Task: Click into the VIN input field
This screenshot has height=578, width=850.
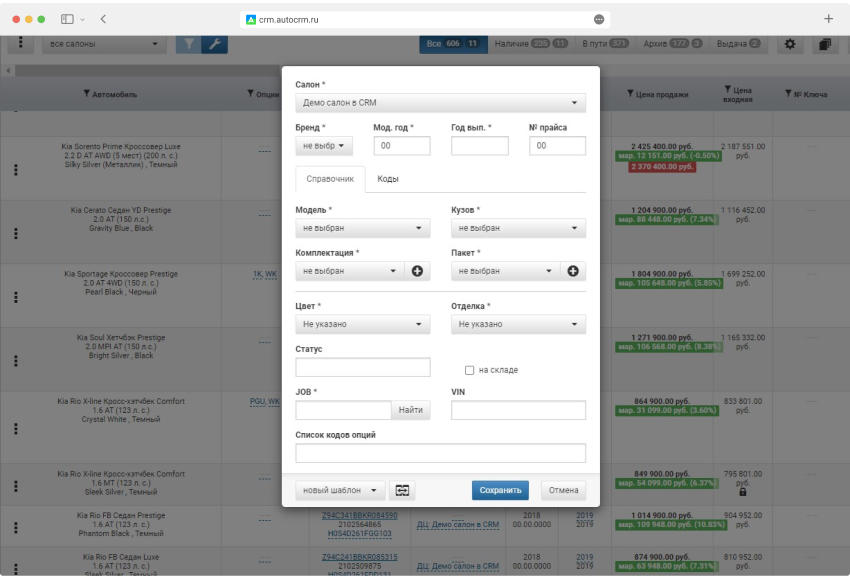Action: click(518, 410)
